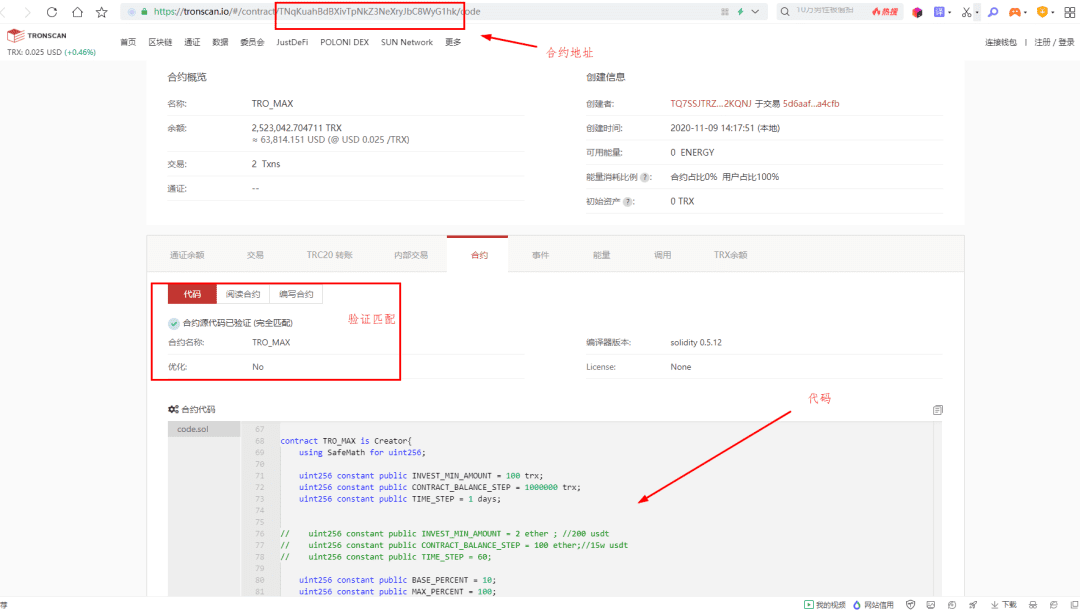Click the code editor vertical scrollbar
The width and height of the screenshot is (1080, 612).
[x=937, y=509]
